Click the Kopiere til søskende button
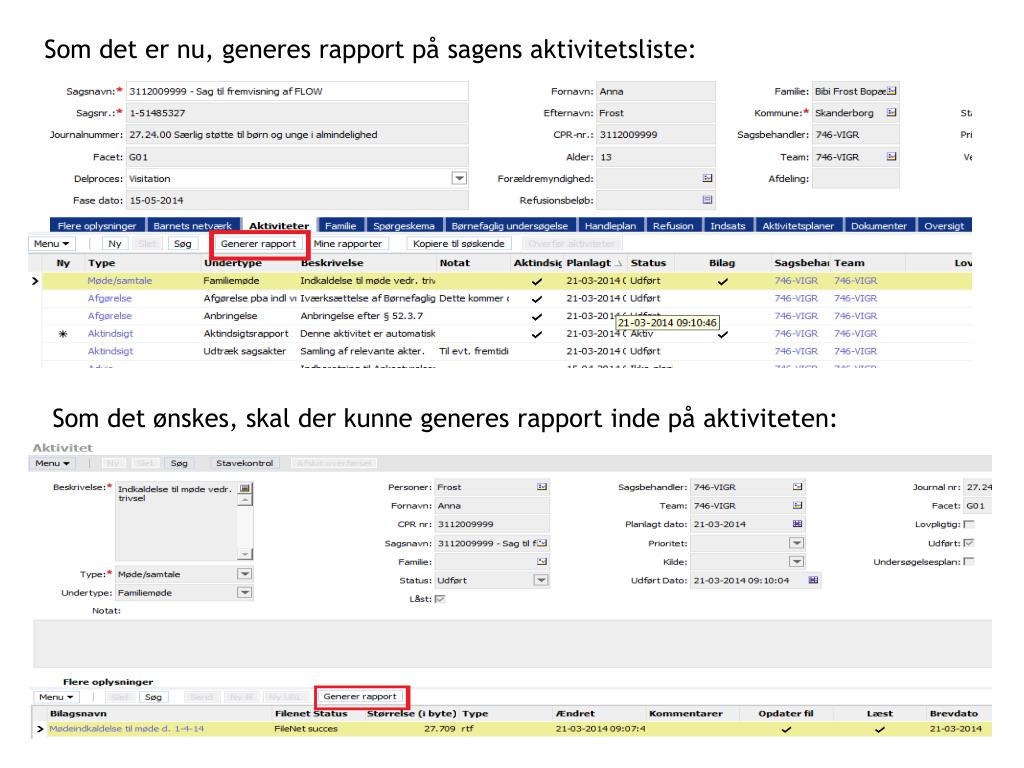This screenshot has width=1024, height=768. (x=459, y=244)
